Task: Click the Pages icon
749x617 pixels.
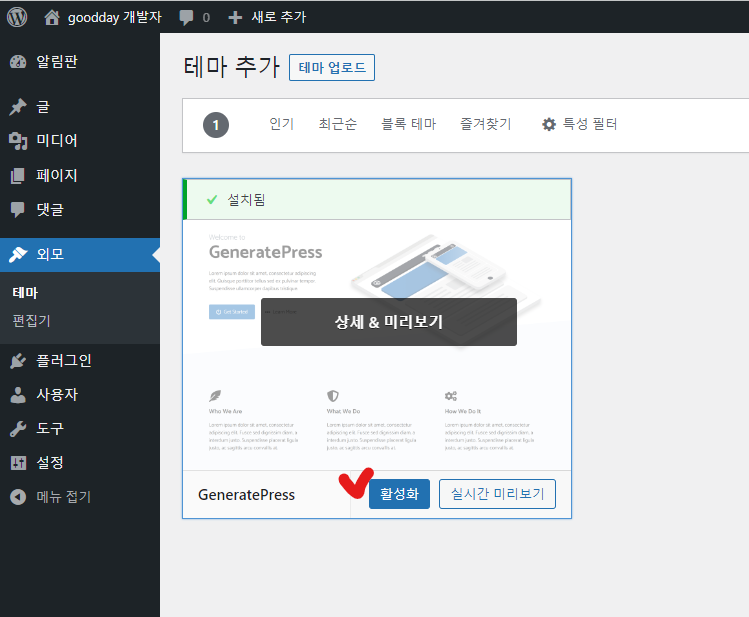Action: tap(18, 175)
